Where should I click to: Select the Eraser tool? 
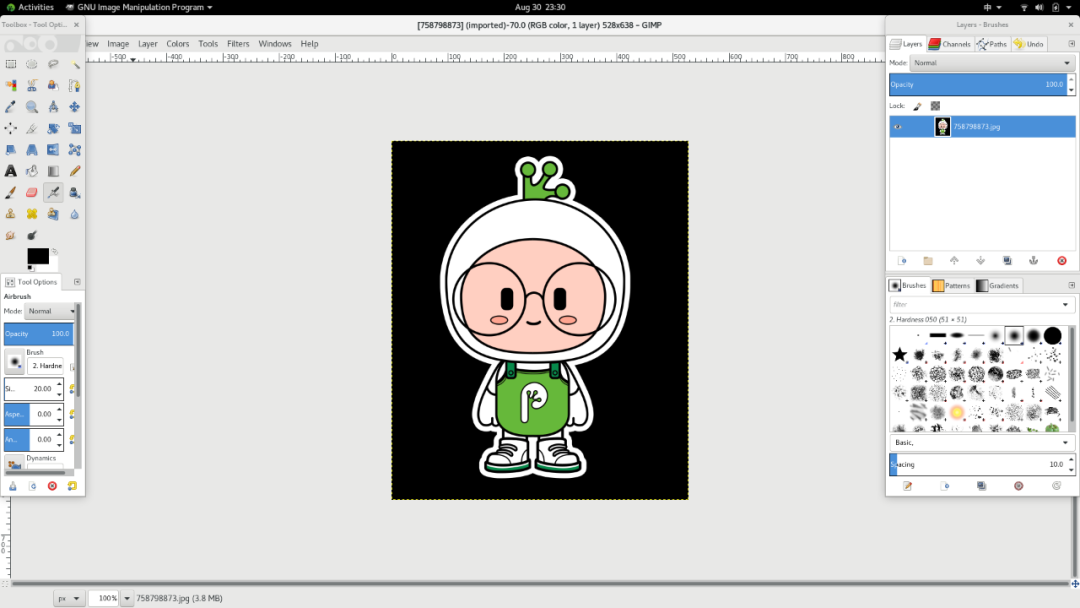click(x=32, y=192)
